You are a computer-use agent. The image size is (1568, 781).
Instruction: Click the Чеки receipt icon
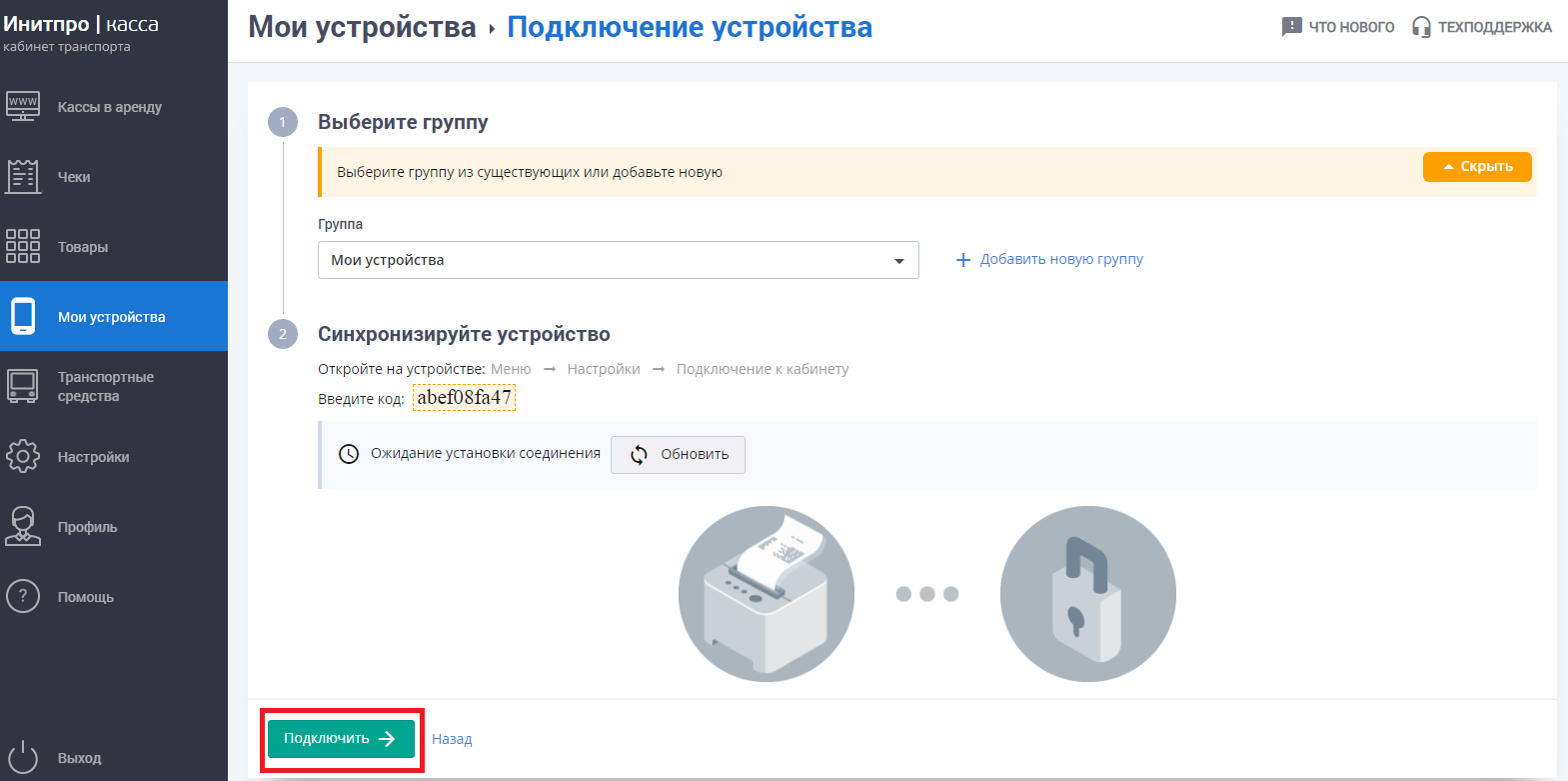pyautogui.click(x=23, y=176)
